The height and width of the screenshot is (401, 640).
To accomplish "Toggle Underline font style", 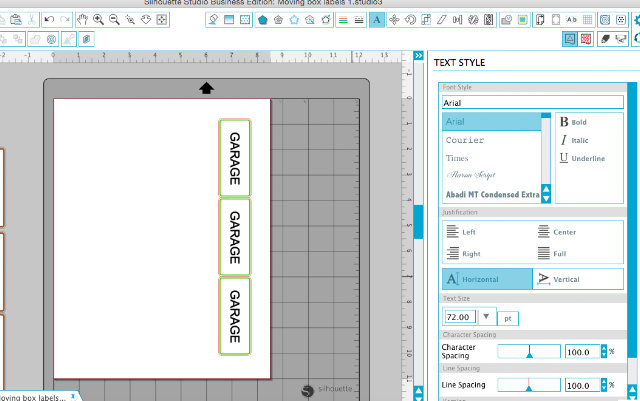I will (x=582, y=158).
